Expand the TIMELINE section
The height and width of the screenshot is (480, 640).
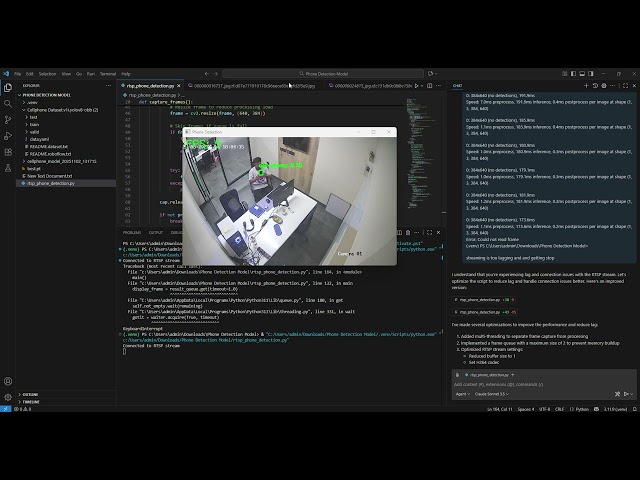point(29,402)
